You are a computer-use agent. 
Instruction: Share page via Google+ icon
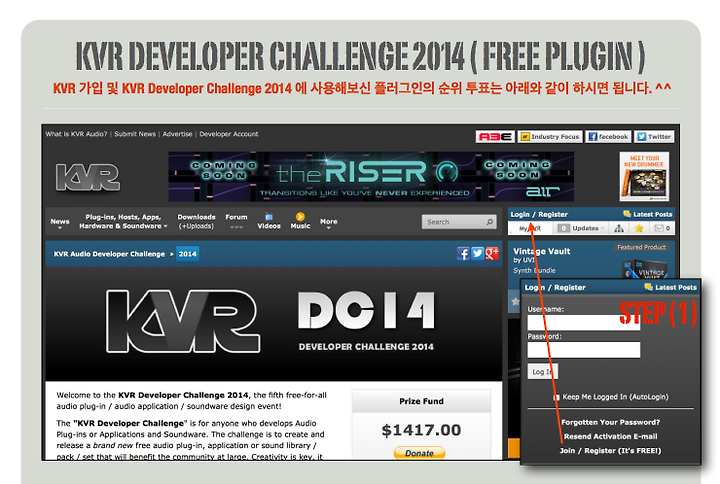(x=492, y=253)
